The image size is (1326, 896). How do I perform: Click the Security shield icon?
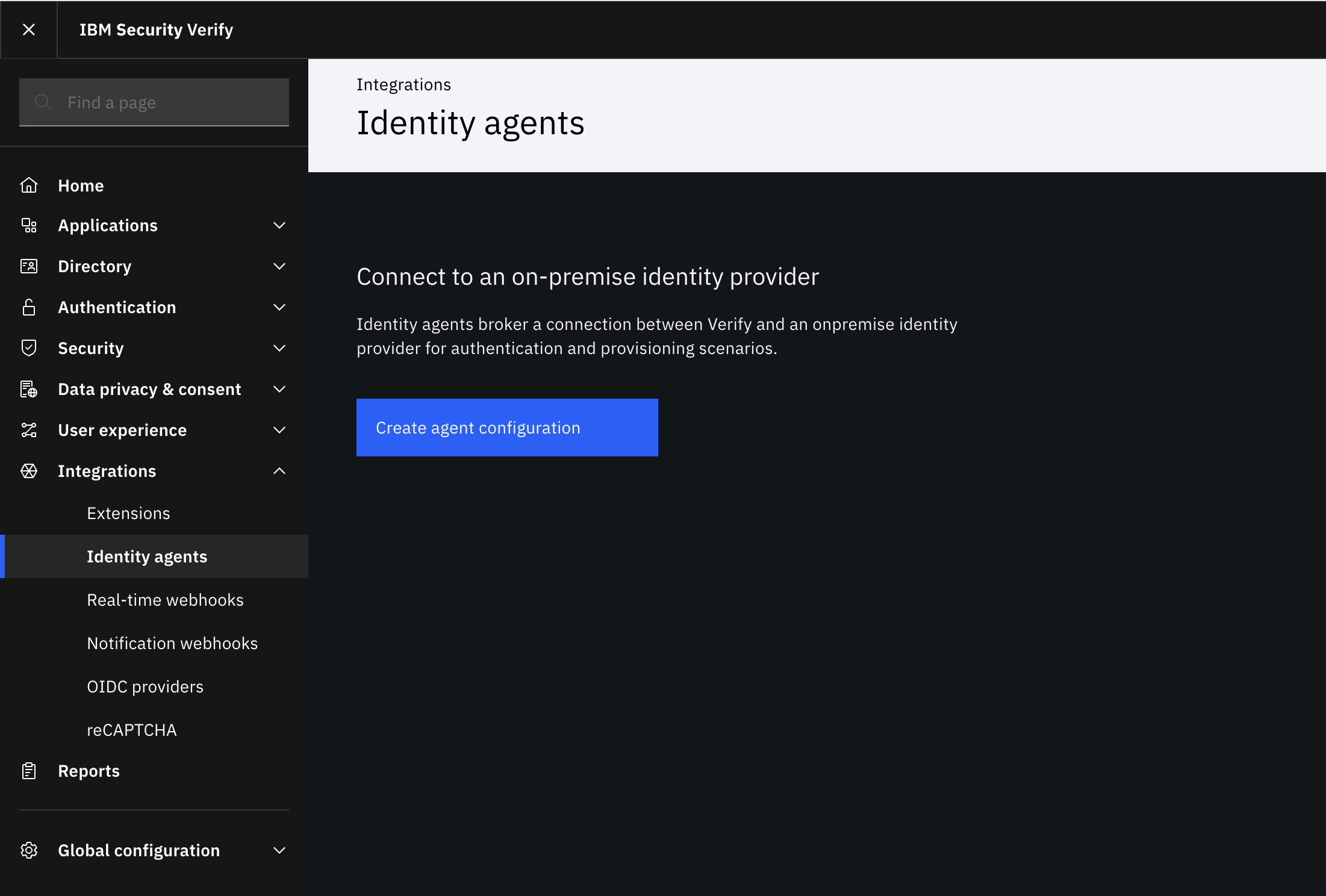tap(29, 348)
